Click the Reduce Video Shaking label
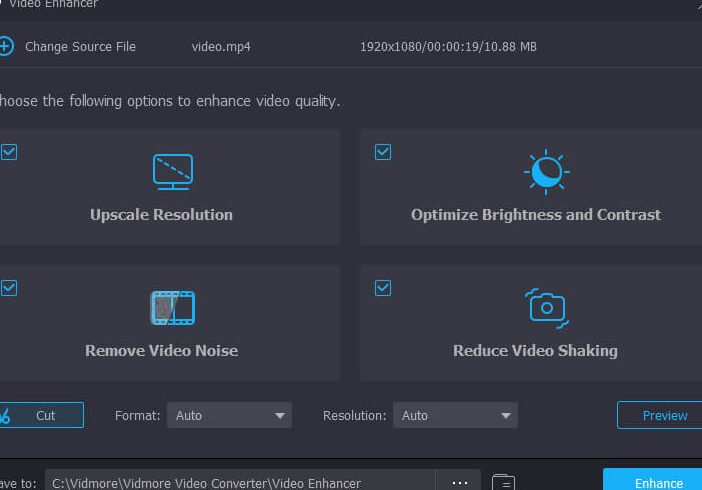702x490 pixels. click(535, 351)
